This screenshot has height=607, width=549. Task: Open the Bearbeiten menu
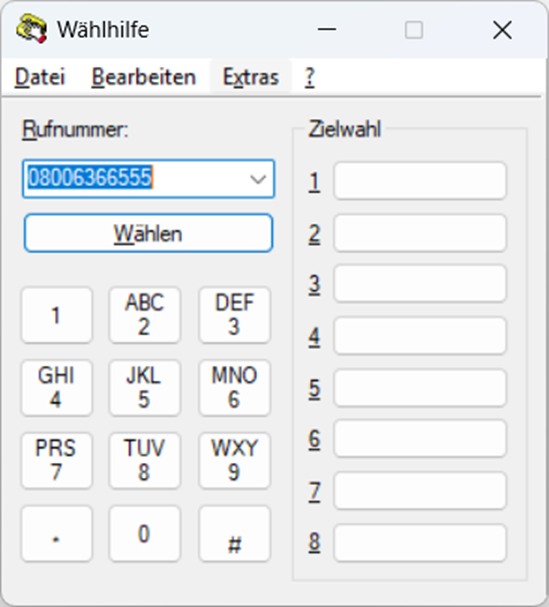click(x=144, y=77)
